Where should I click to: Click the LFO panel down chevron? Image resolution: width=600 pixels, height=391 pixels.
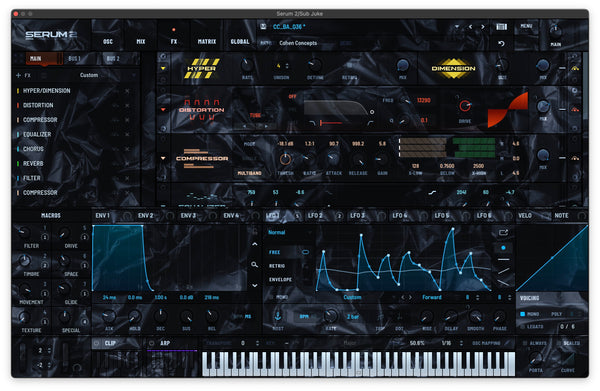tap(255, 285)
